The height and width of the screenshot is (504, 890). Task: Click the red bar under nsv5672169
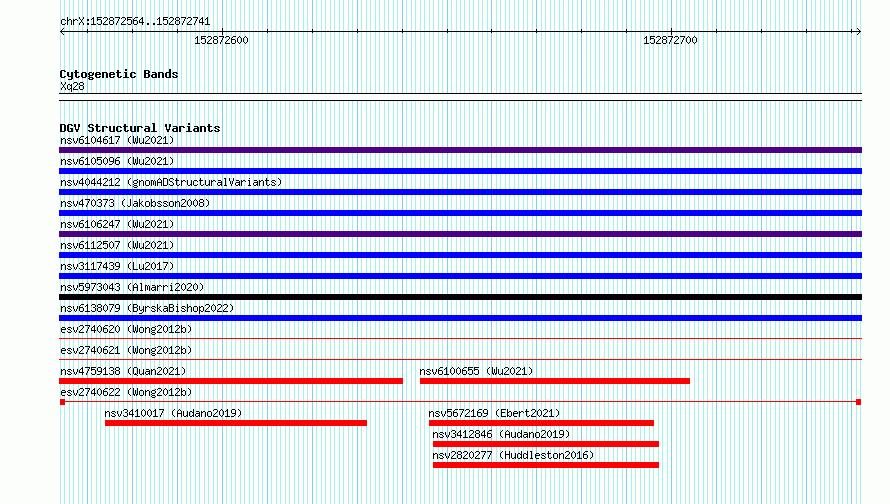pos(541,423)
